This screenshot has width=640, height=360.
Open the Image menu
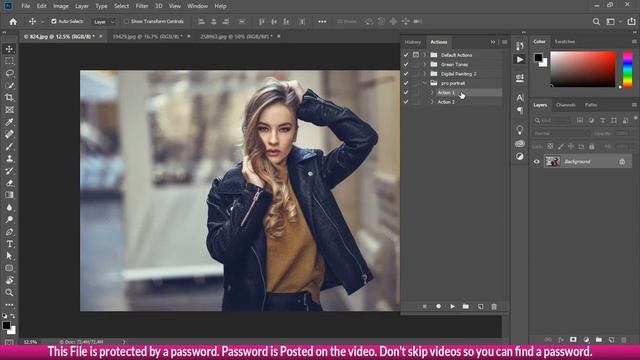coord(61,6)
